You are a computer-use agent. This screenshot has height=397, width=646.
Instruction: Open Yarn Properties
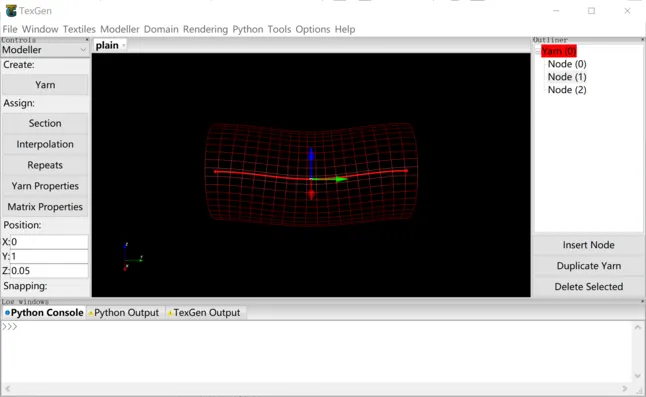45,186
